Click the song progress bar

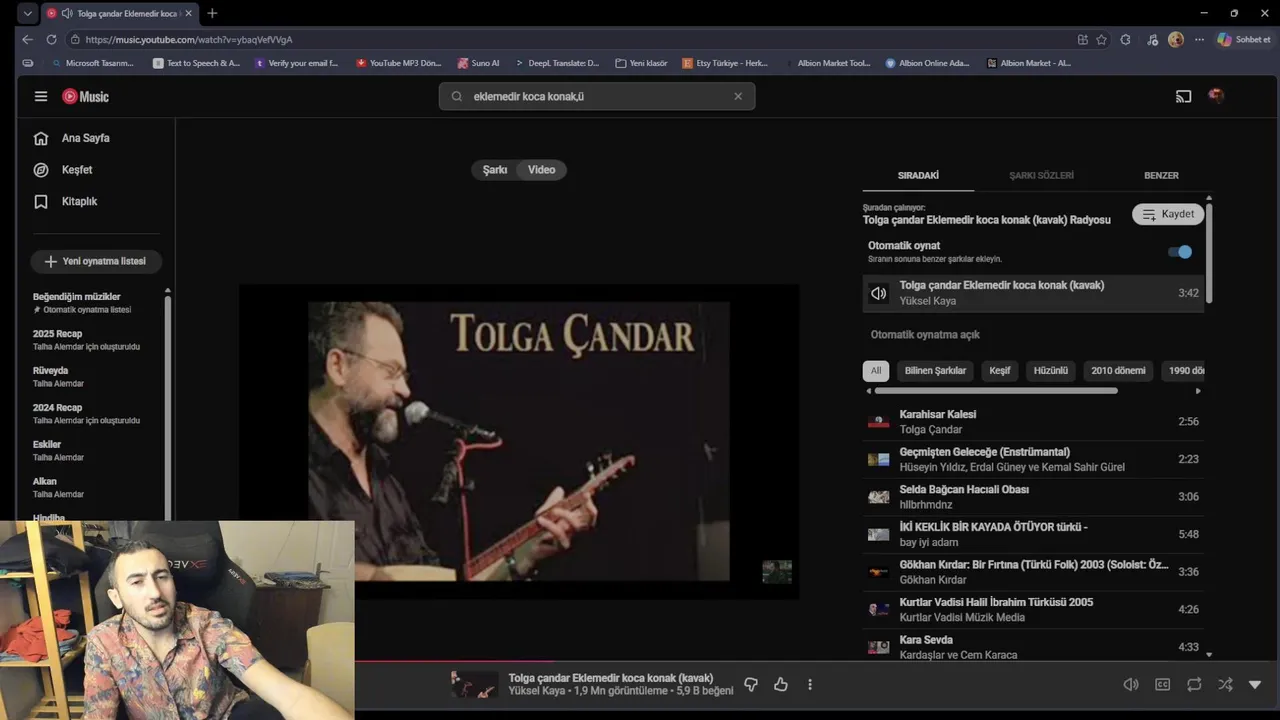pyautogui.click(x=817, y=661)
